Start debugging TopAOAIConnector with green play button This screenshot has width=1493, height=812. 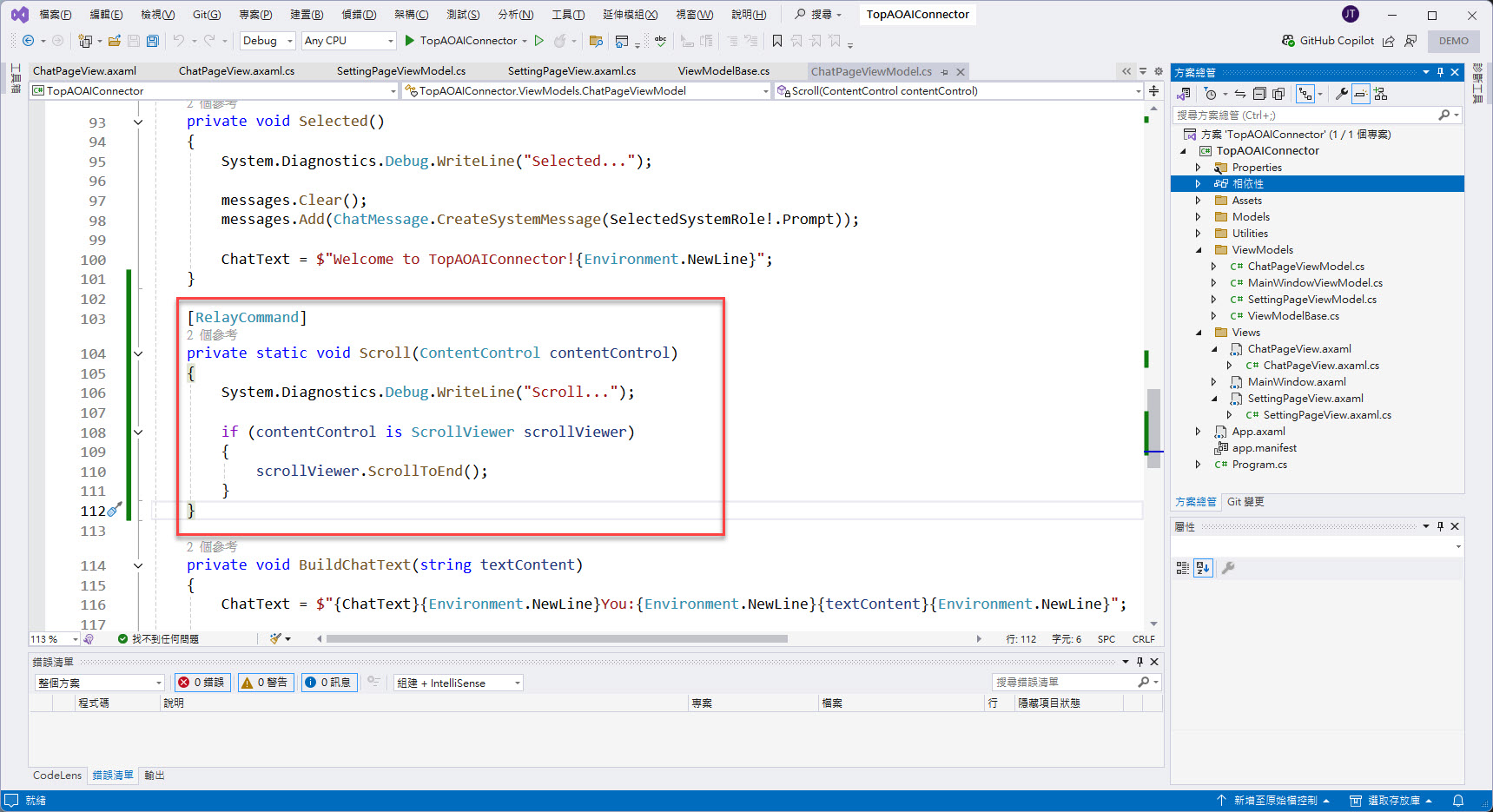pos(410,41)
